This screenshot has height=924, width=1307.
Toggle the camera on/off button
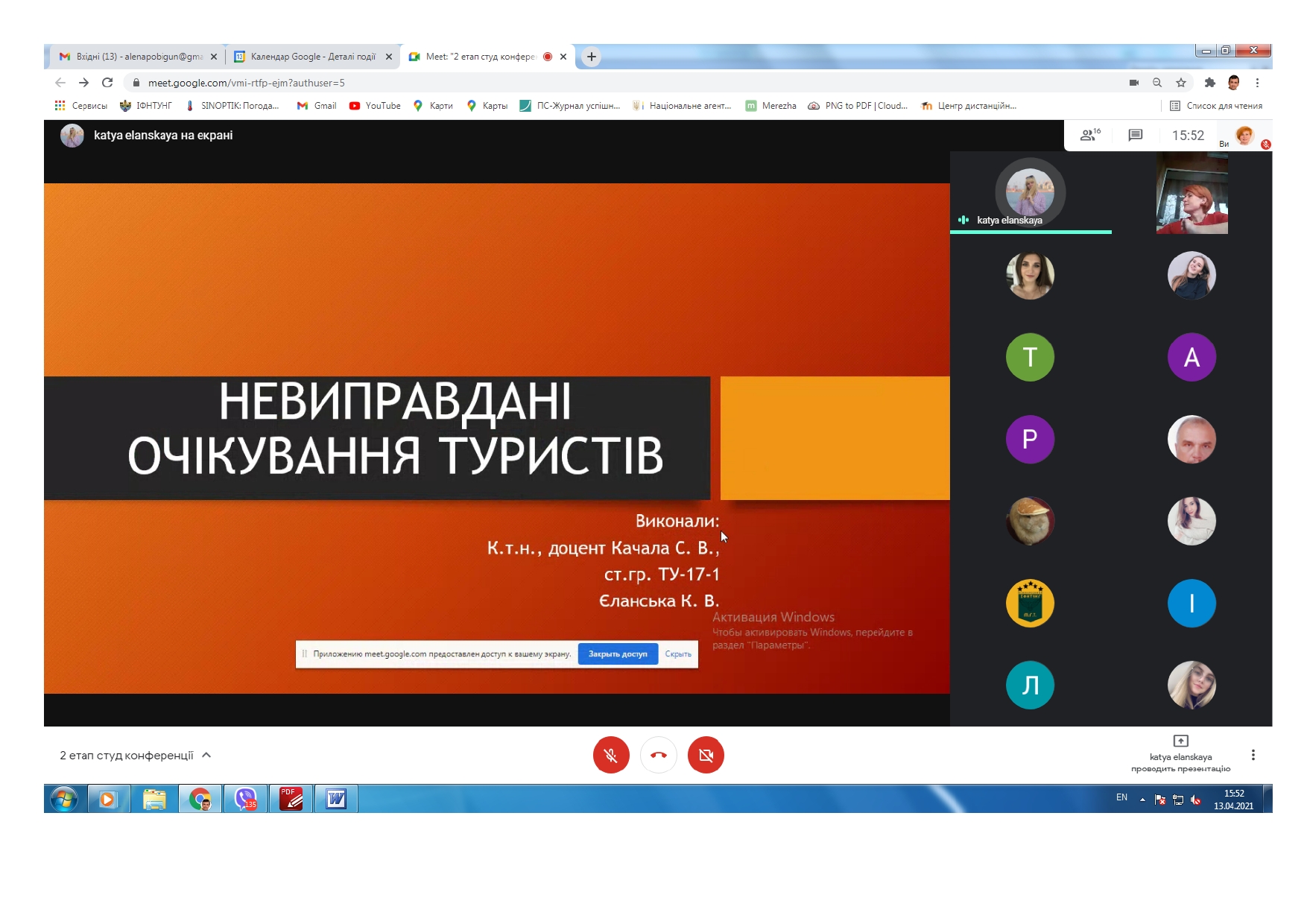click(x=706, y=755)
